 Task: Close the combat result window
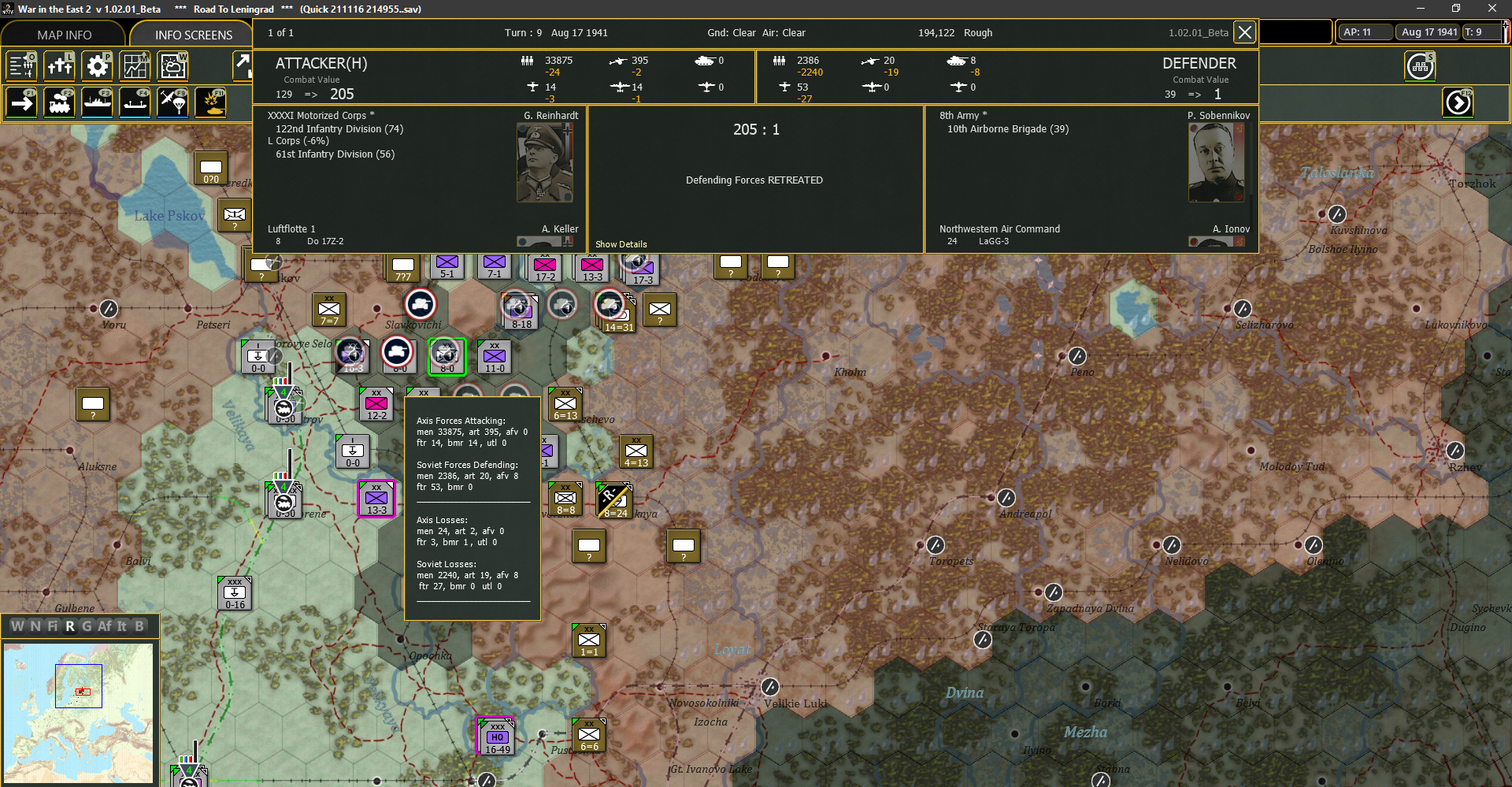tap(1244, 32)
